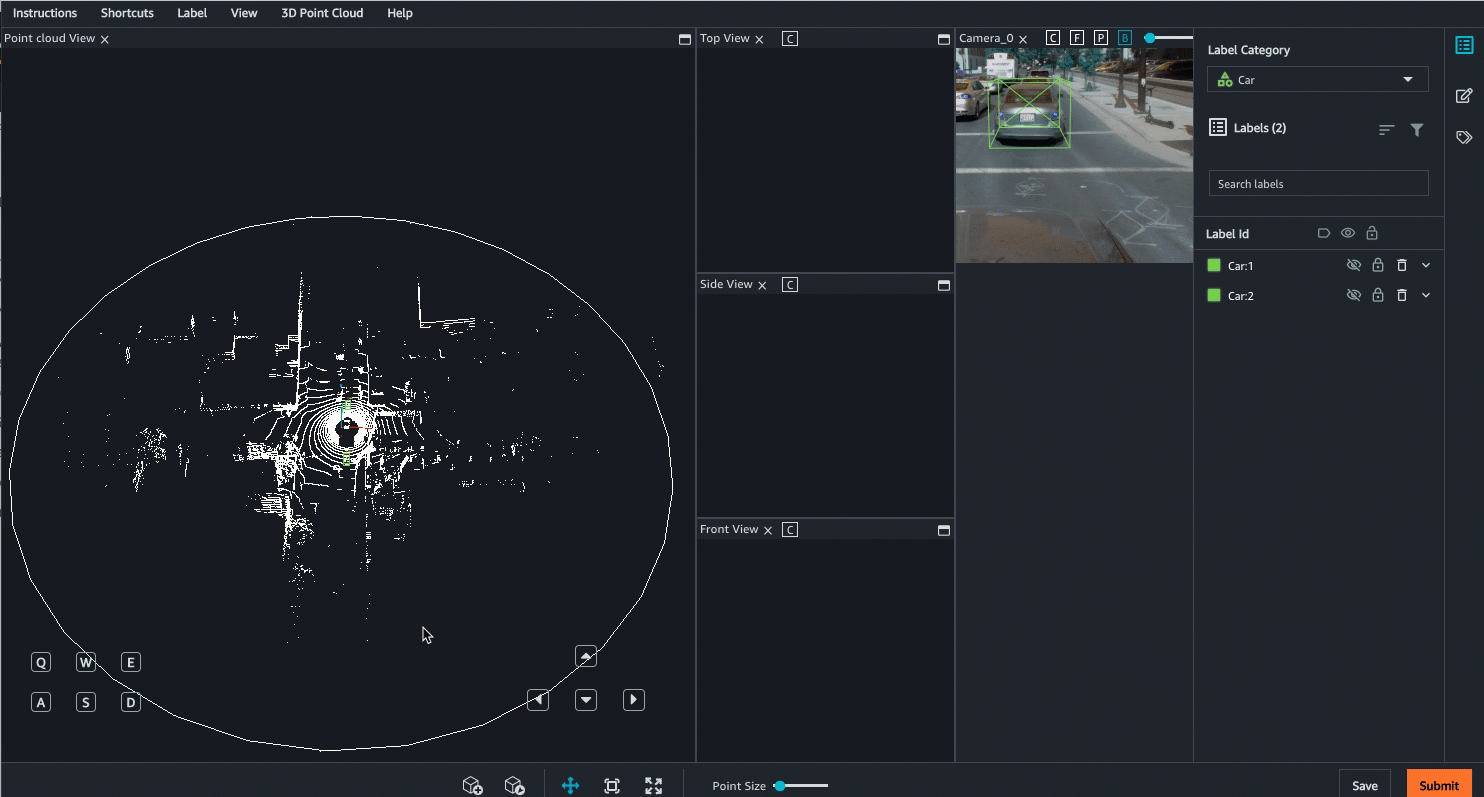Select the Add fitted cuboid tool
Viewport: 1484px width, 797px height.
516,785
